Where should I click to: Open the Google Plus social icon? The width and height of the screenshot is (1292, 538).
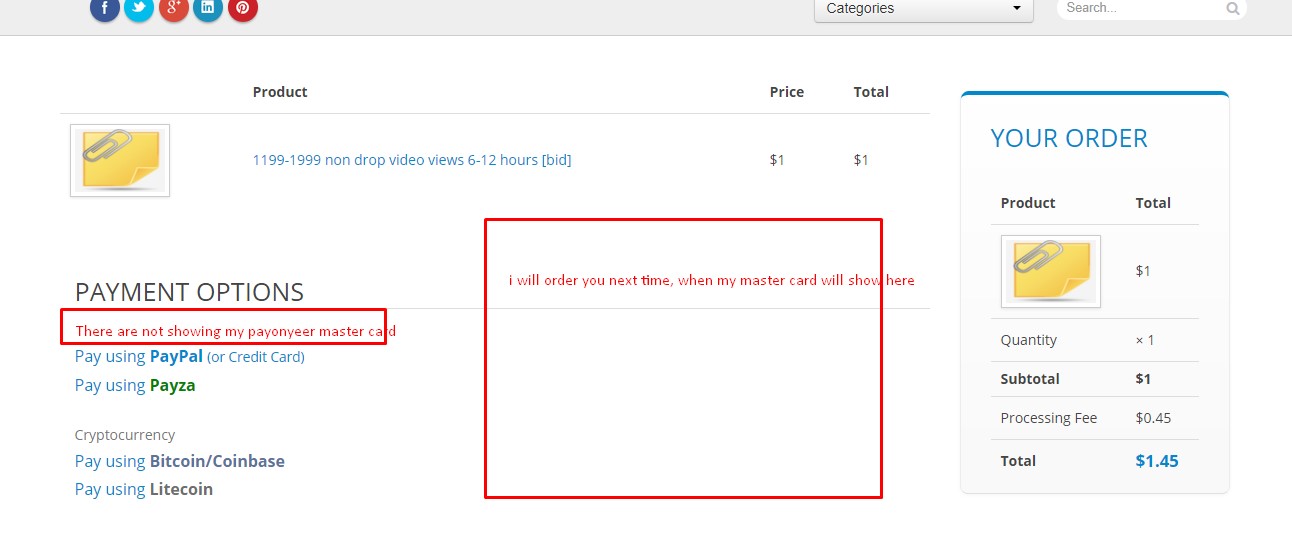coord(174,8)
